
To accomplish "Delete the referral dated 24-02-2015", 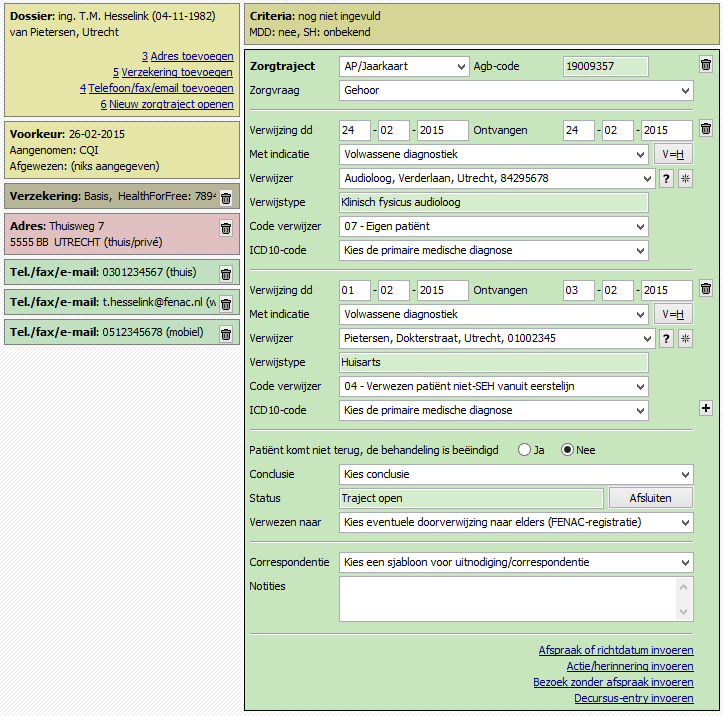I will tap(706, 129).
